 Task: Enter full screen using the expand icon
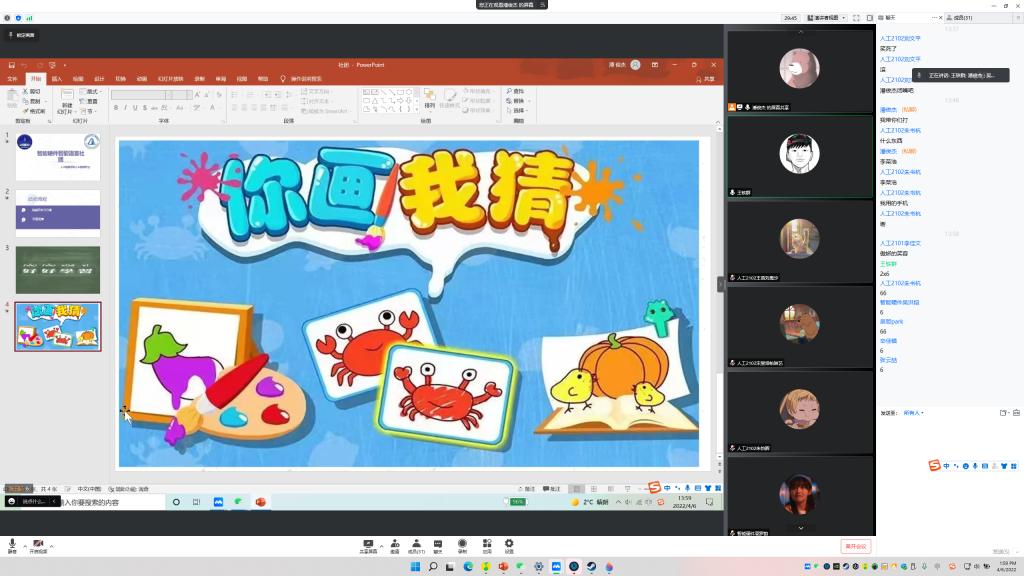pyautogui.click(x=856, y=18)
